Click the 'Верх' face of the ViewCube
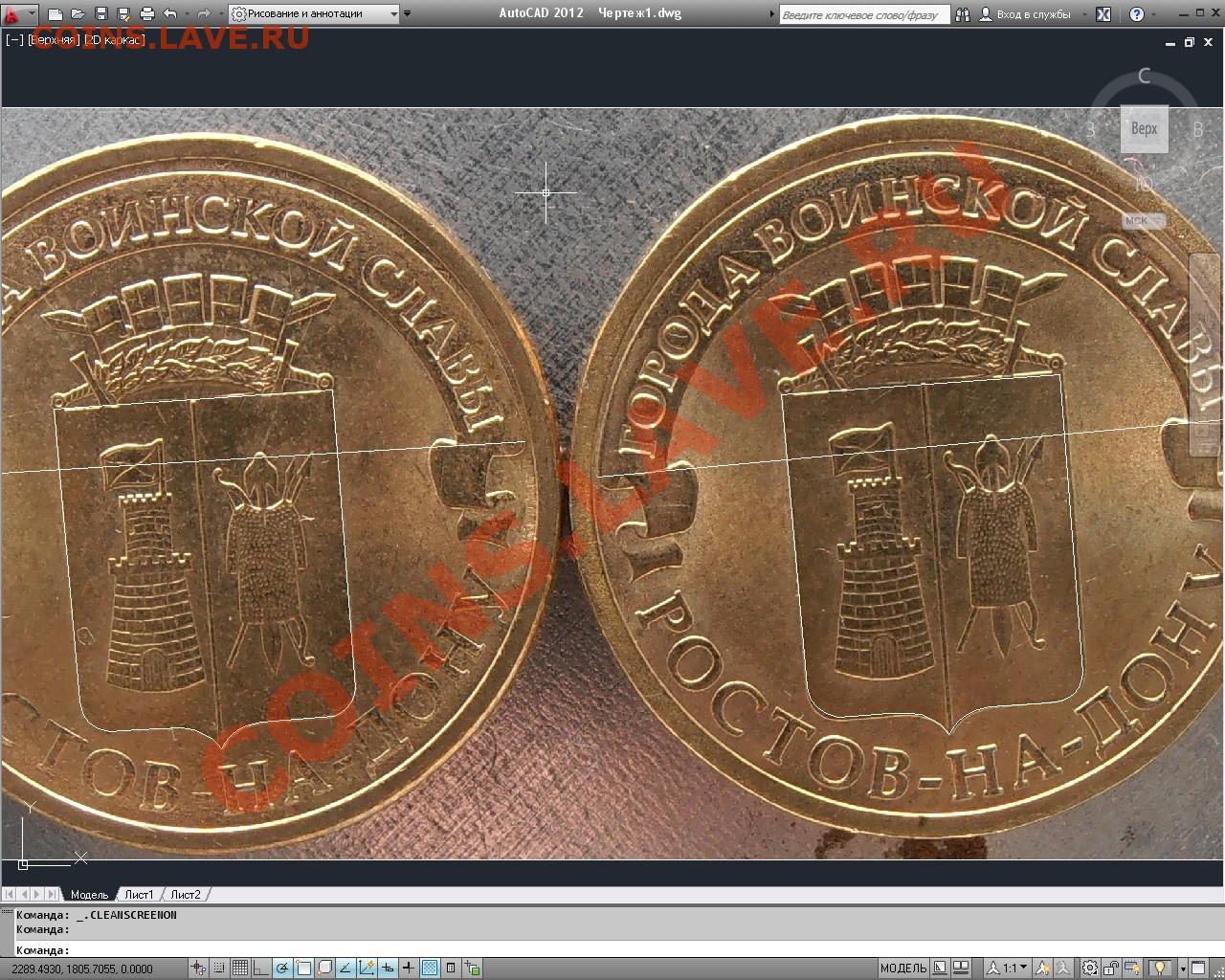Viewport: 1225px width, 980px height. click(x=1145, y=128)
